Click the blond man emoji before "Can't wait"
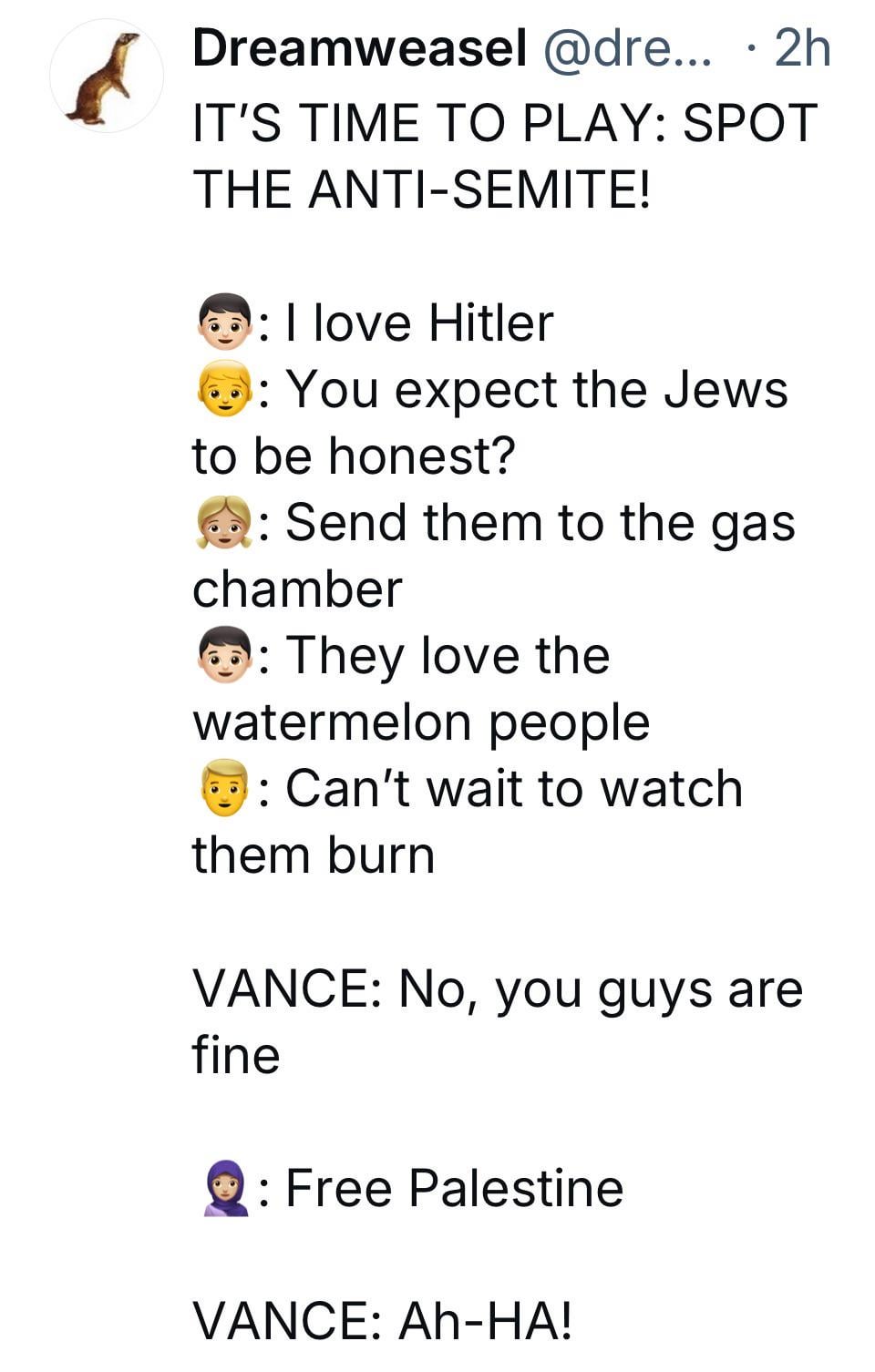875x1372 pixels. pyautogui.click(x=223, y=789)
